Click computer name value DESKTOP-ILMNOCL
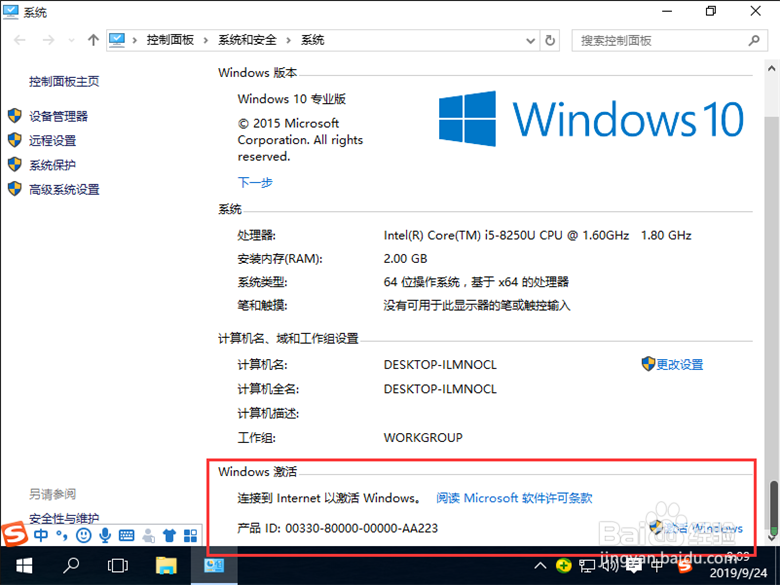This screenshot has width=780, height=585. click(x=440, y=365)
